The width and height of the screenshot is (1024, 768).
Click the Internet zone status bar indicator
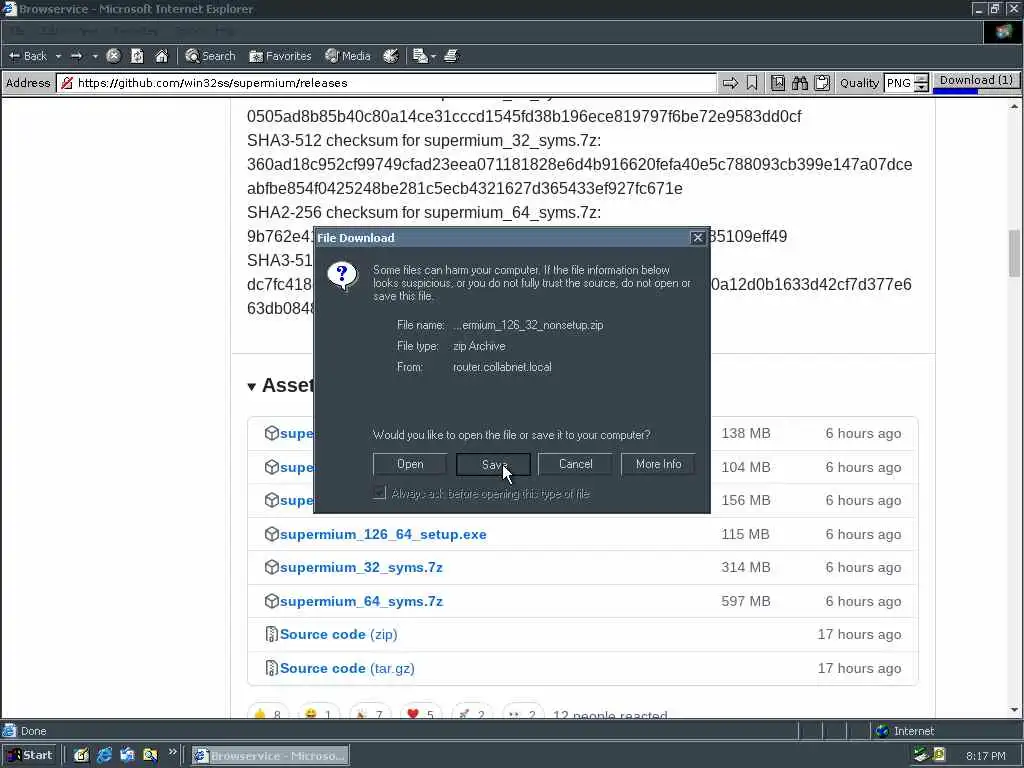[x=905, y=731]
